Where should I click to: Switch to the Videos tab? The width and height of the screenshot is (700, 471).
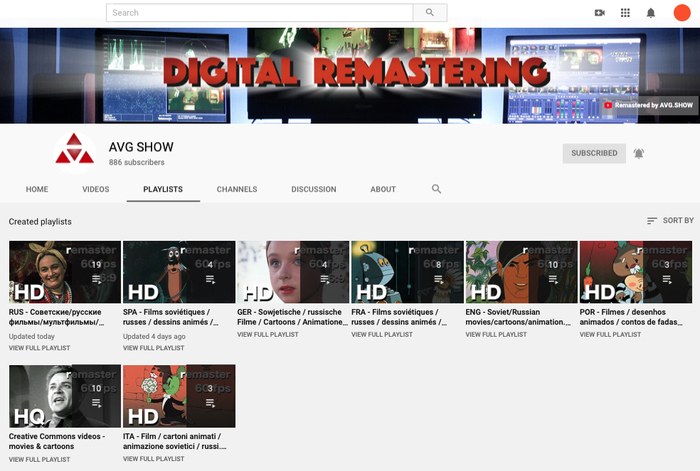[x=96, y=189]
